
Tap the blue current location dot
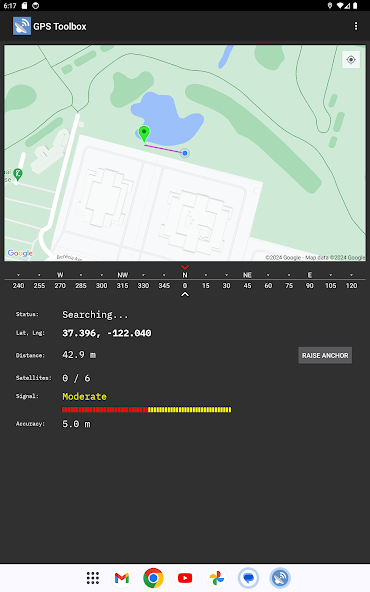coord(185,153)
